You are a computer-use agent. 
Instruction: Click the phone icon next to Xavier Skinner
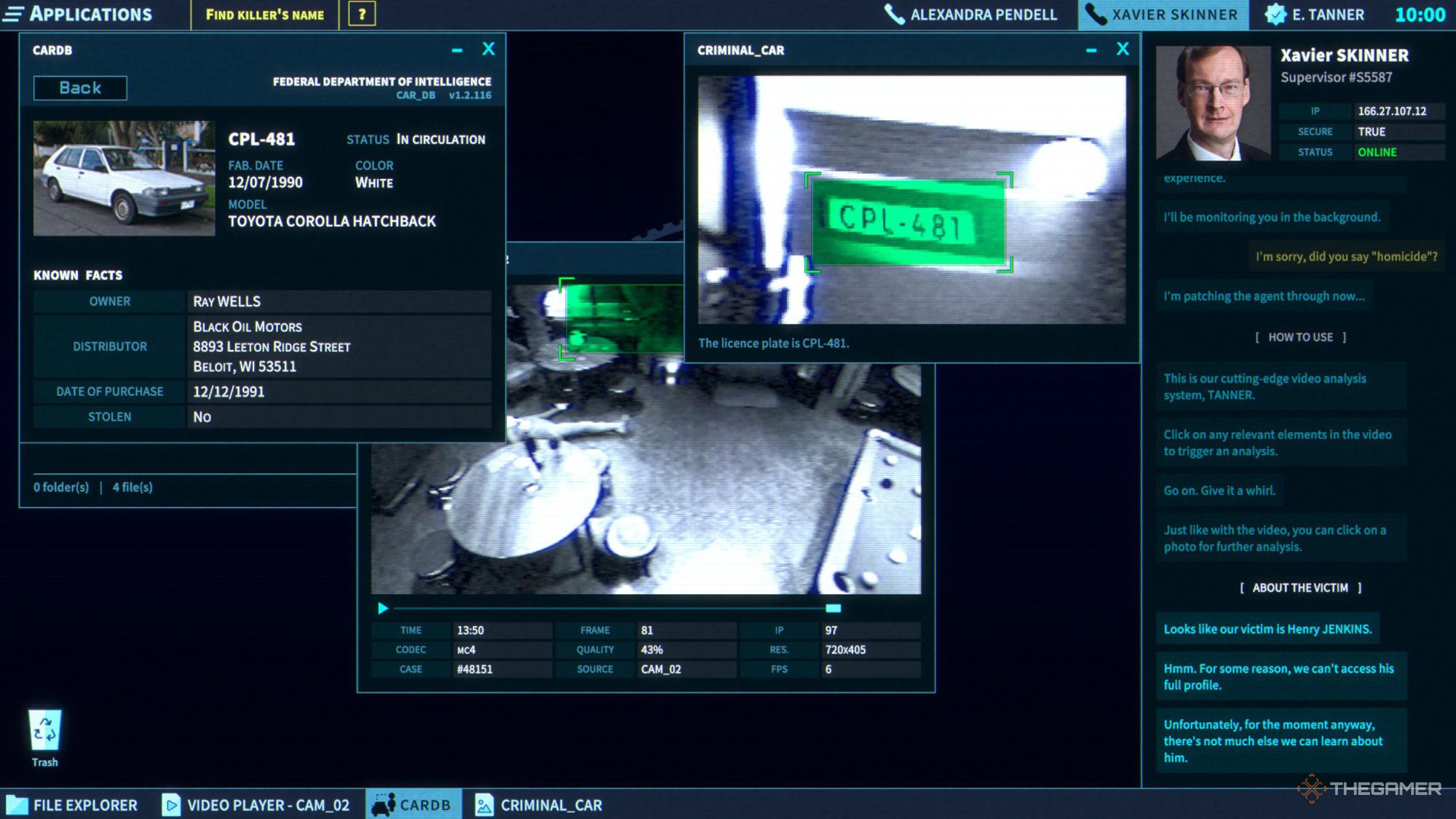1096,14
